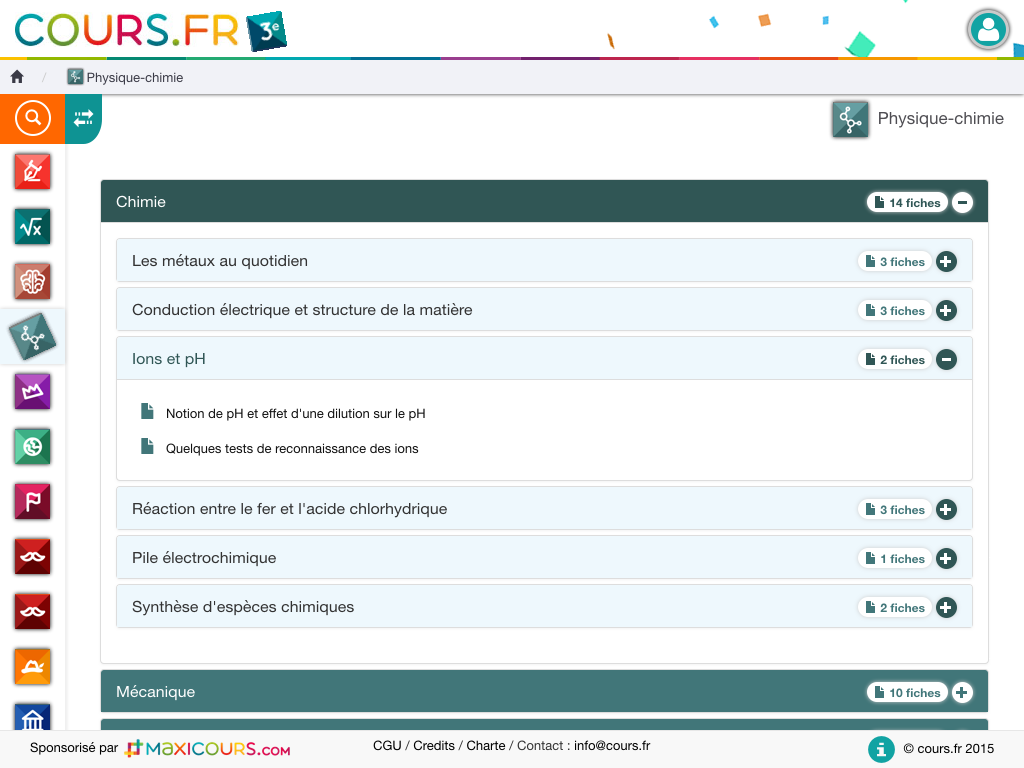This screenshot has width=1024, height=768.
Task: Click 3 fiches badge for Conduction électrique
Action: pos(895,310)
